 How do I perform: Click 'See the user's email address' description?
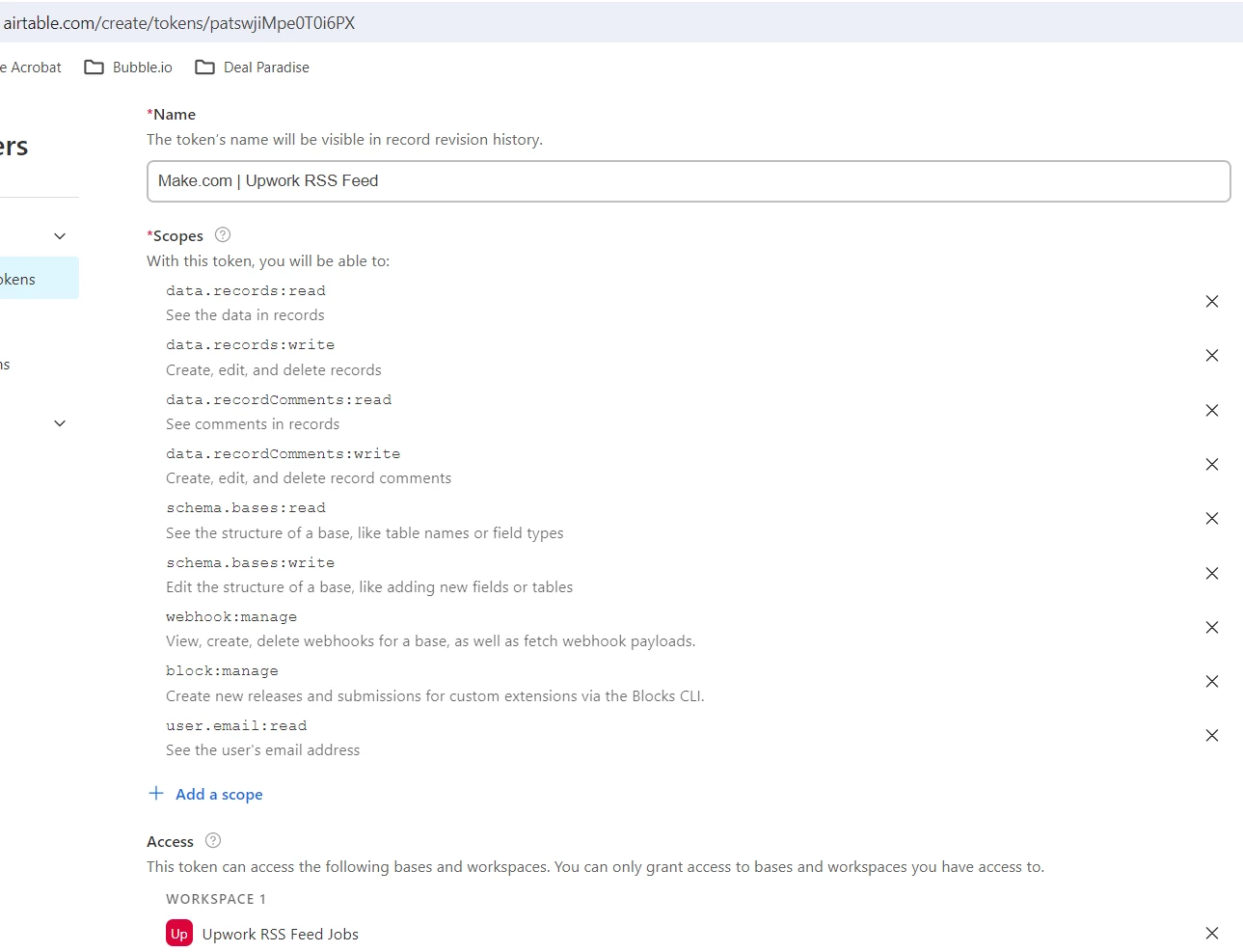263,750
